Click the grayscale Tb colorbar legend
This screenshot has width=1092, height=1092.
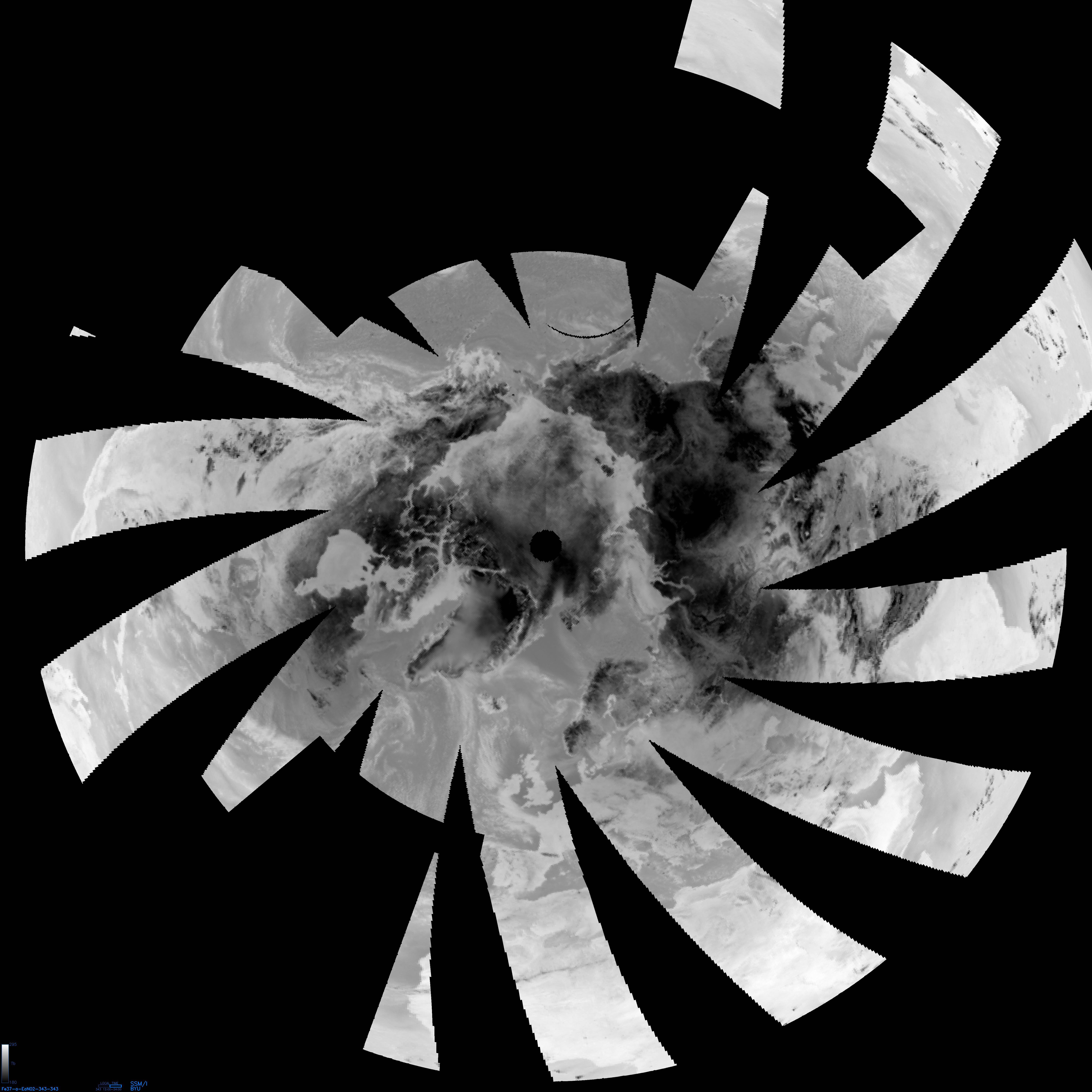pyautogui.click(x=5, y=1064)
